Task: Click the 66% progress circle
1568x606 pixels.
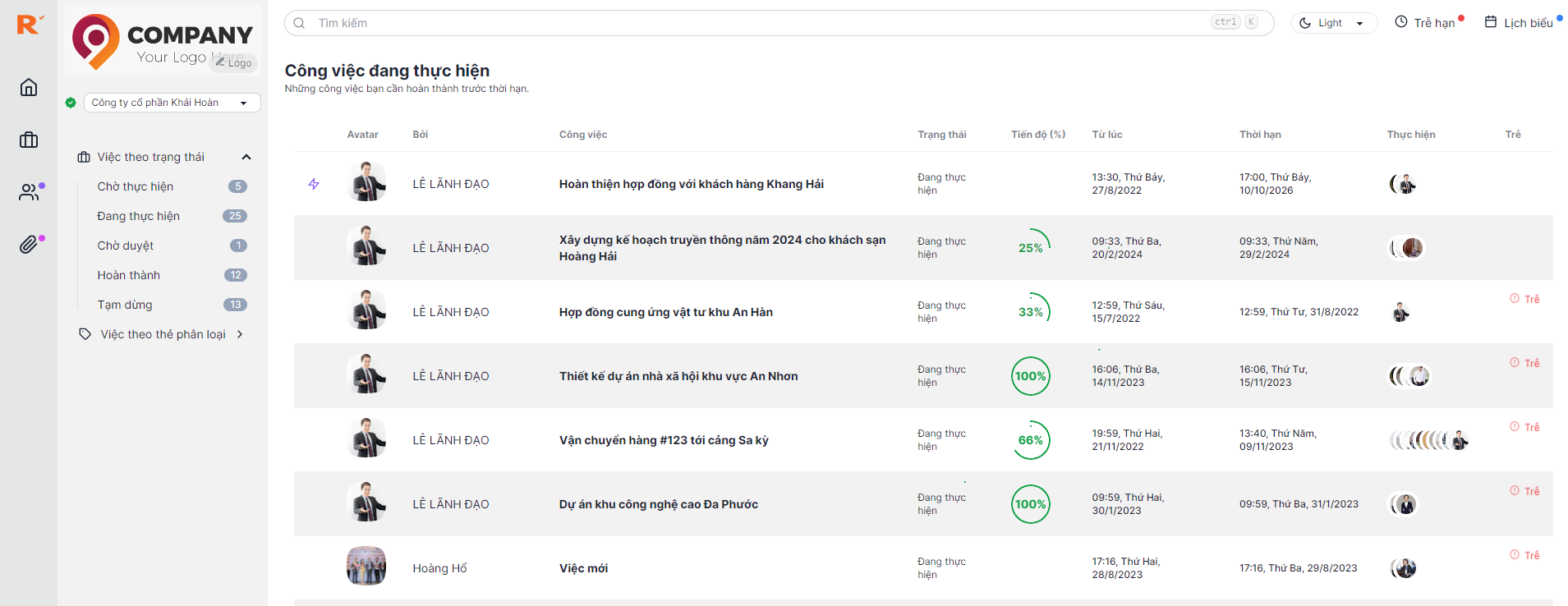Action: click(1030, 440)
